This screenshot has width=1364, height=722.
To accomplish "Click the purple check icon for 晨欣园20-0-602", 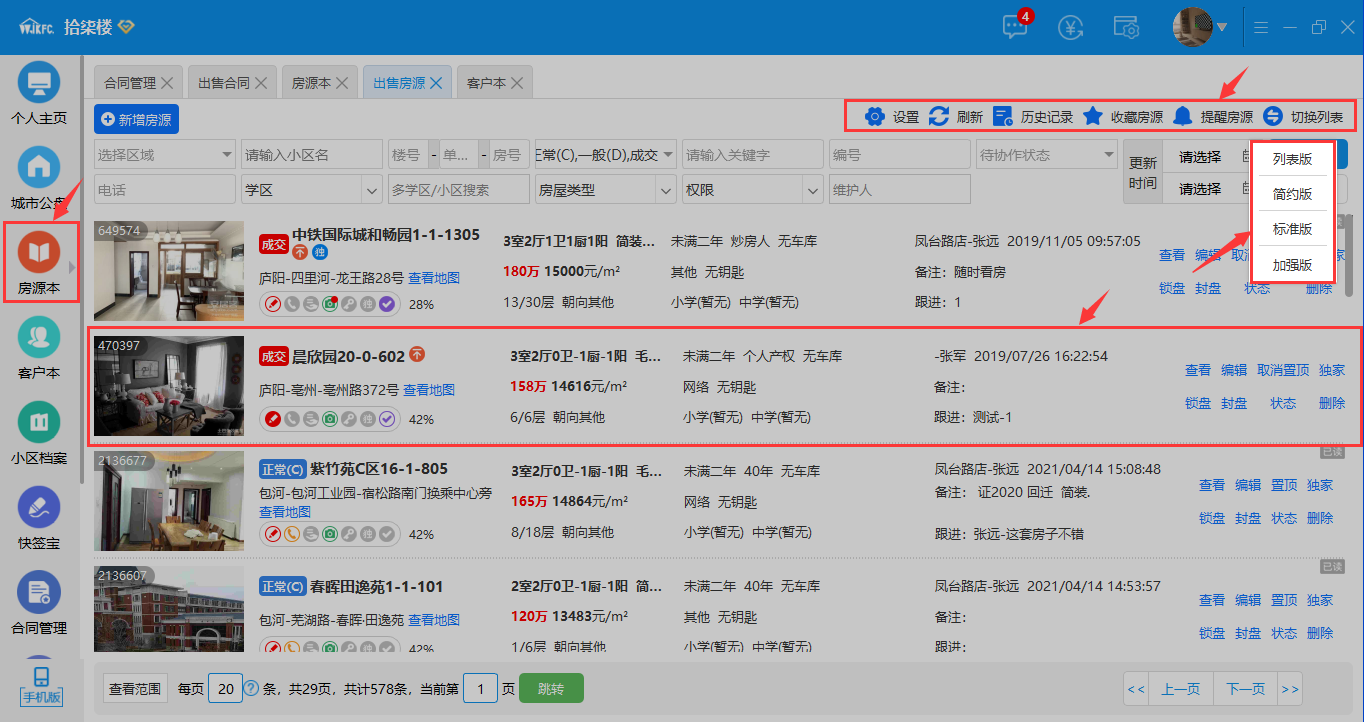I will pos(387,419).
